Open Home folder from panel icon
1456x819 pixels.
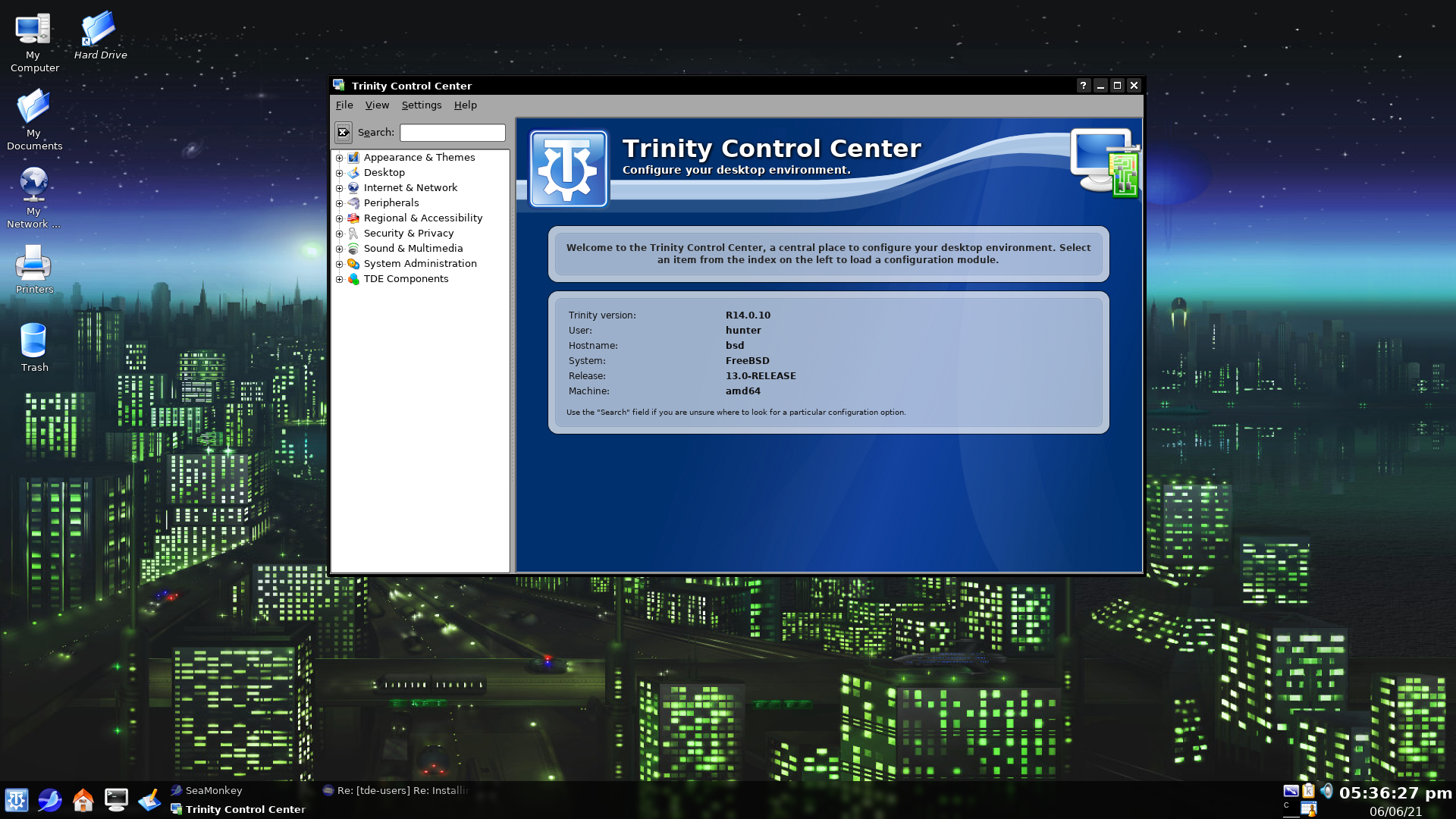point(83,800)
